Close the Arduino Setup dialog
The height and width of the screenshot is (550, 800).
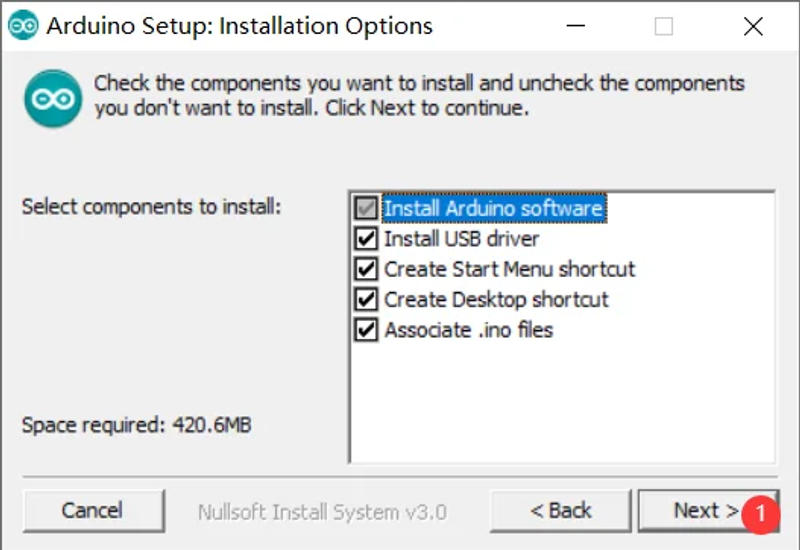pos(753,27)
